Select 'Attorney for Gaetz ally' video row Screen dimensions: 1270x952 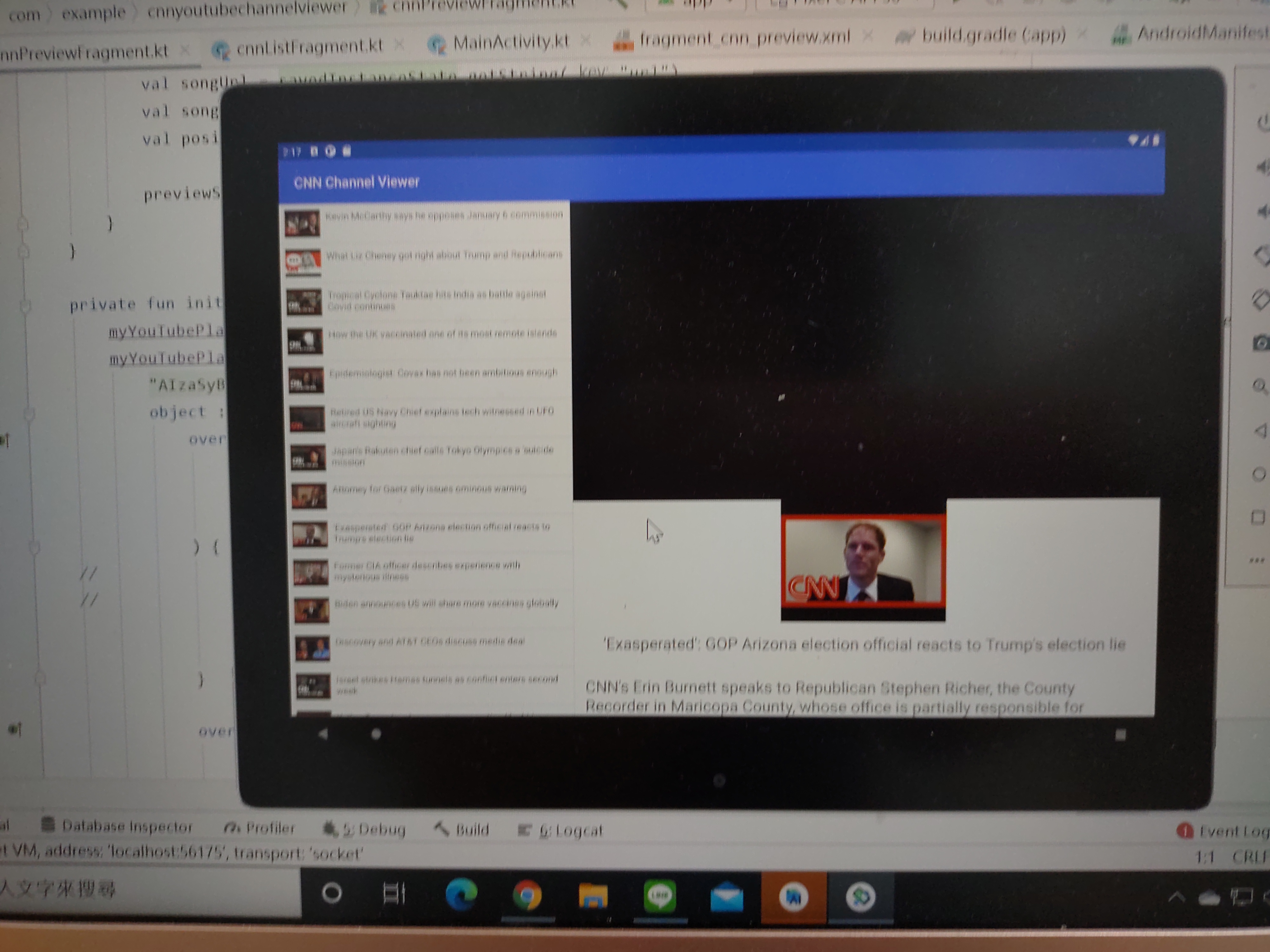(431, 495)
